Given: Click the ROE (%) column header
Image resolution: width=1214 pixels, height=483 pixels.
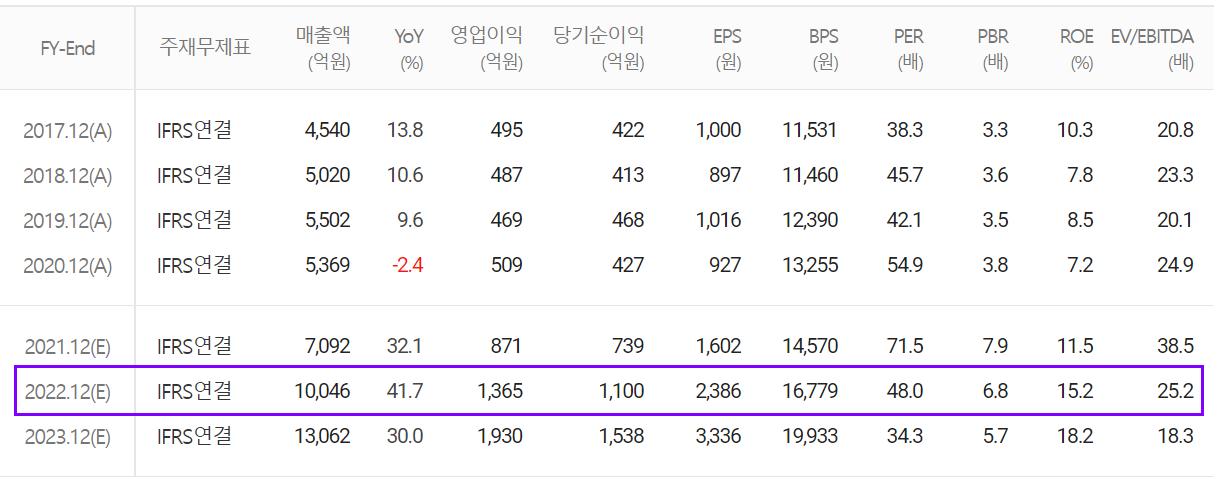Looking at the screenshot, I should [x=1077, y=49].
